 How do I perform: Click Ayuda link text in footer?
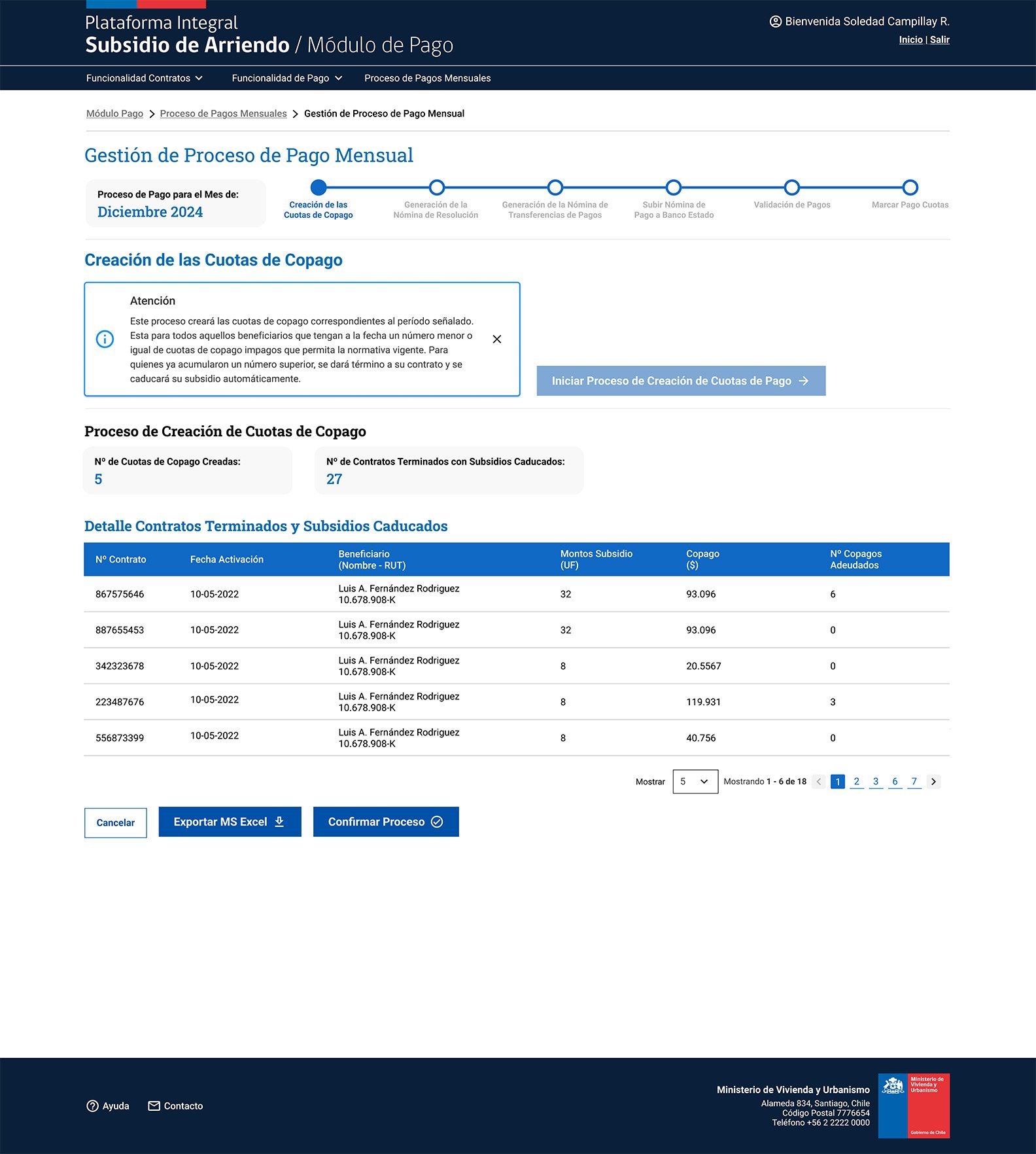point(116,1106)
